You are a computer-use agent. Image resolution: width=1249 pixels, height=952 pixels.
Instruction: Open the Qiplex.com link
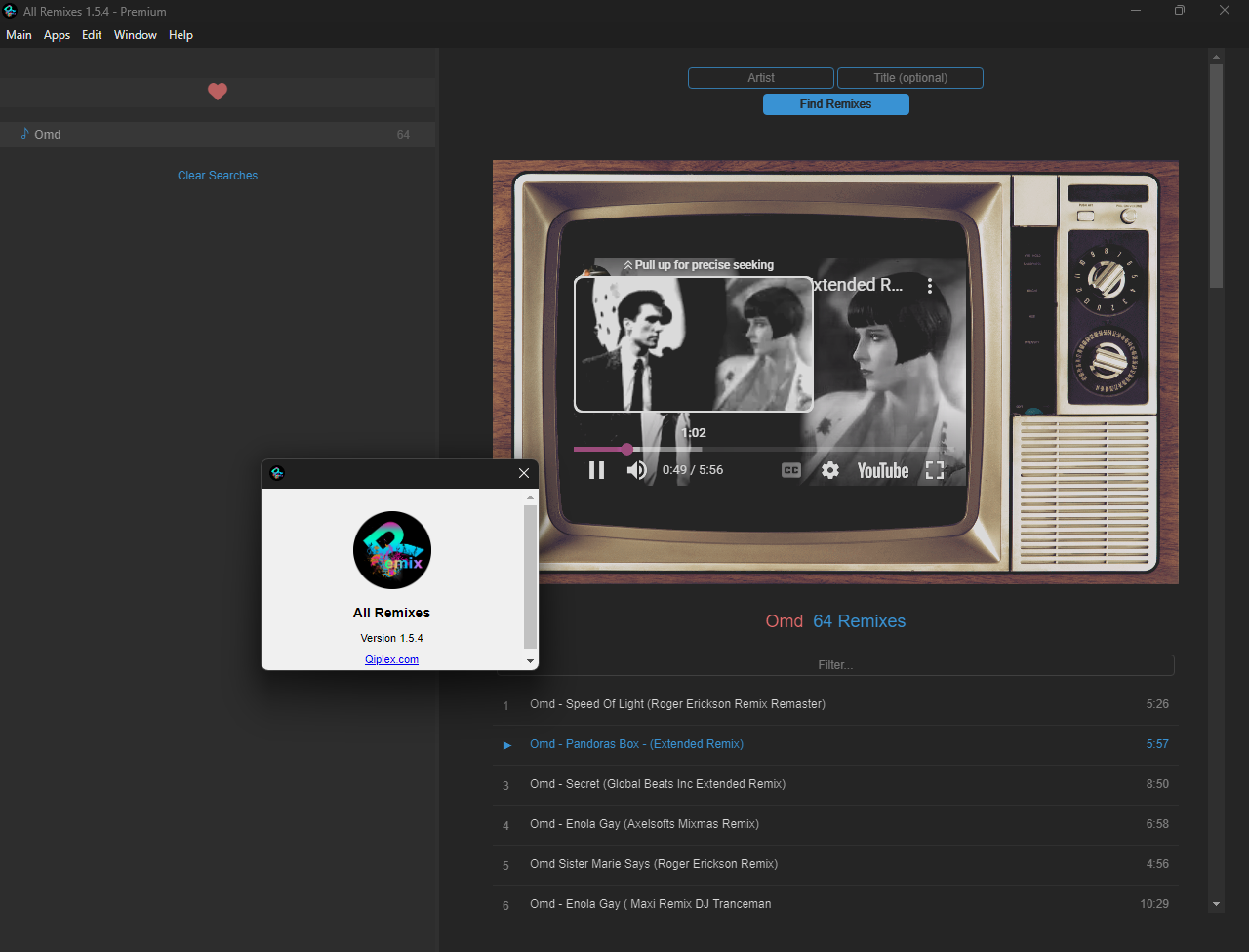tap(392, 659)
